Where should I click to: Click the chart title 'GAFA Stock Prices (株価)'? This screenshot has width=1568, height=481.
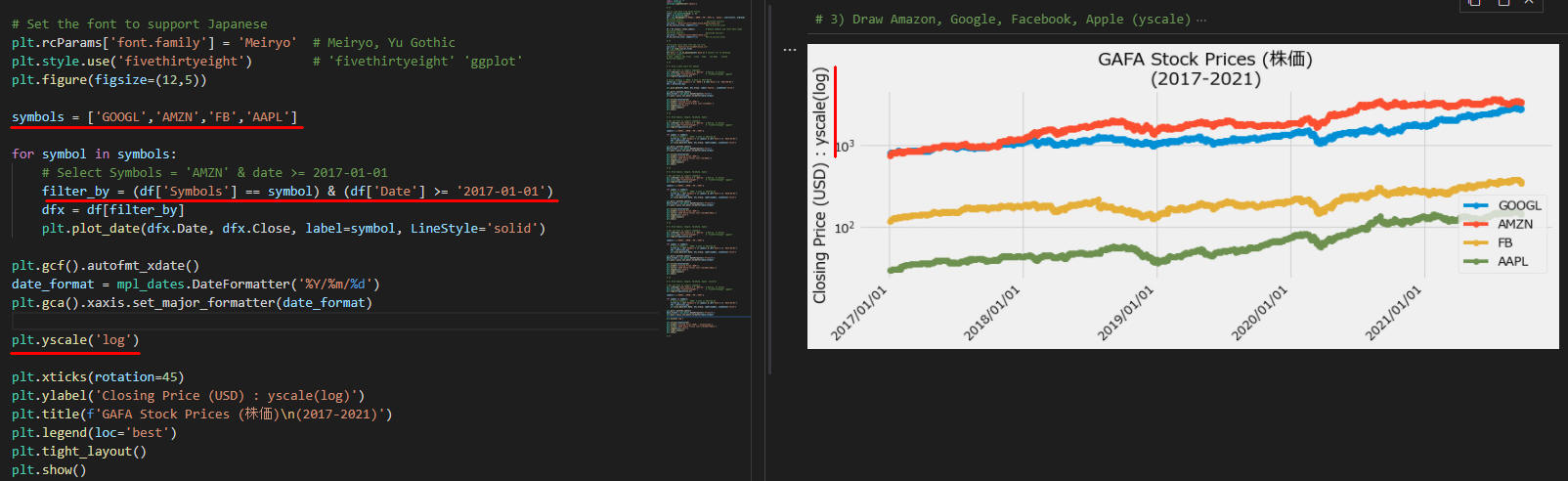[1205, 59]
